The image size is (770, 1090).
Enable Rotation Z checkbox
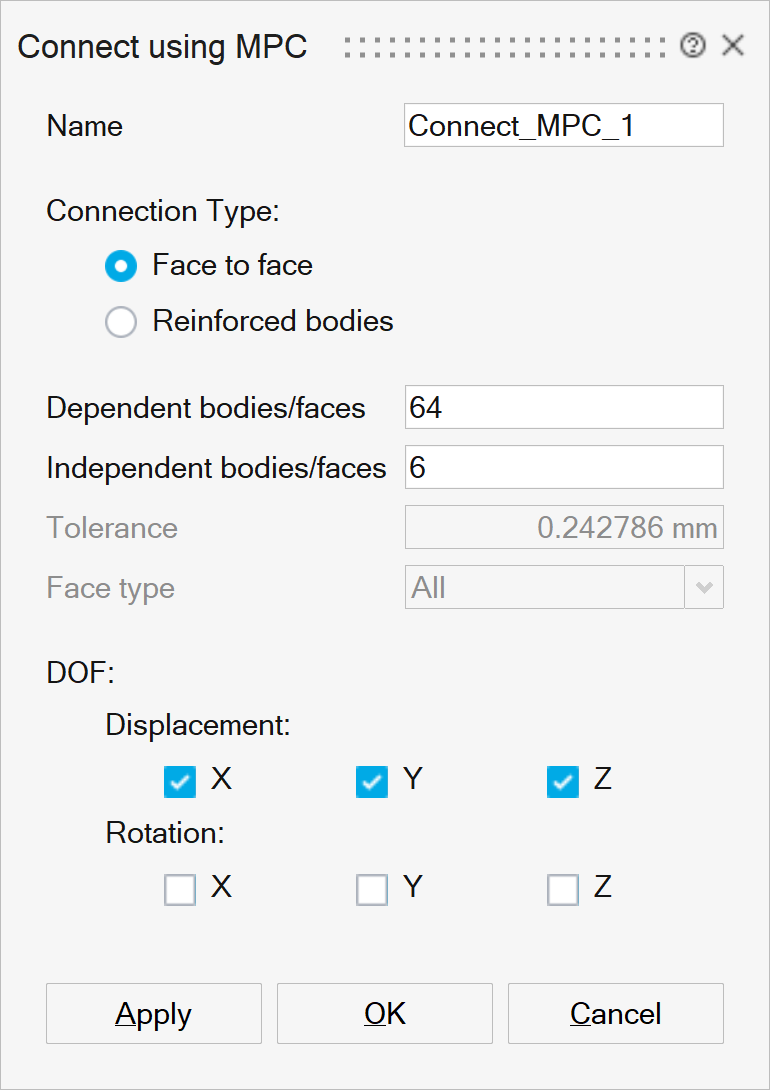(563, 889)
